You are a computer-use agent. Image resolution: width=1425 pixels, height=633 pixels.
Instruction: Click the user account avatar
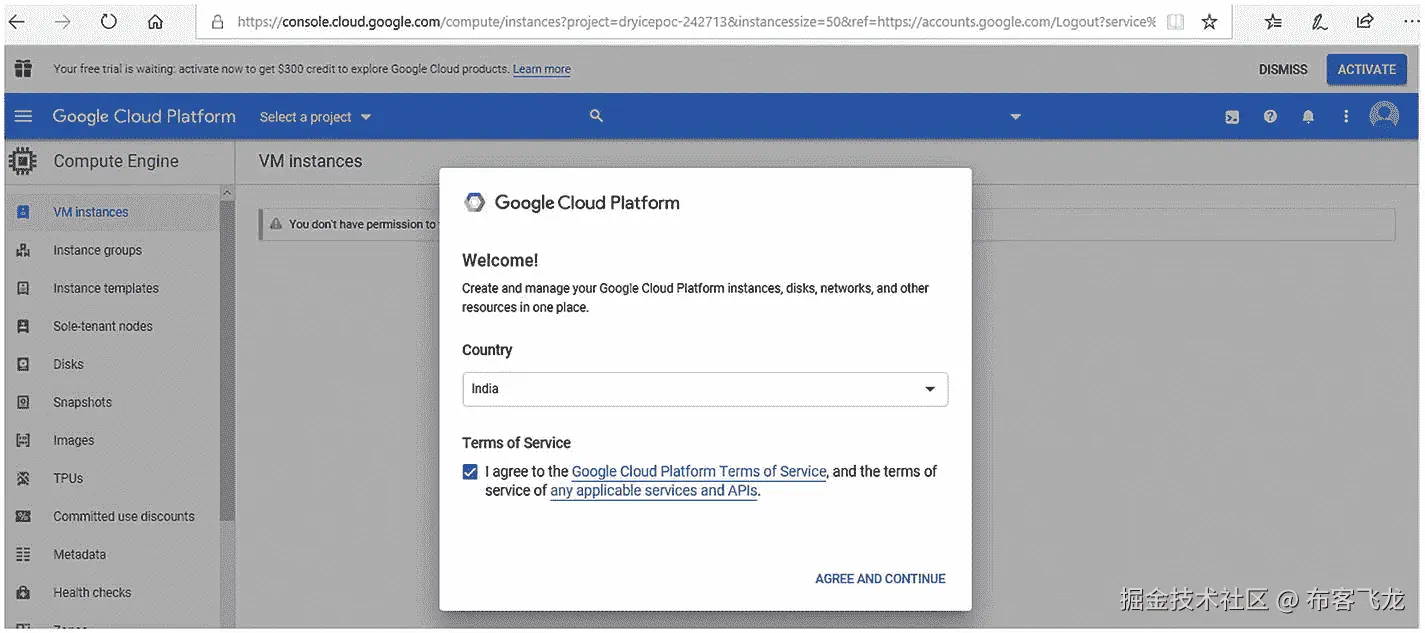point(1384,116)
